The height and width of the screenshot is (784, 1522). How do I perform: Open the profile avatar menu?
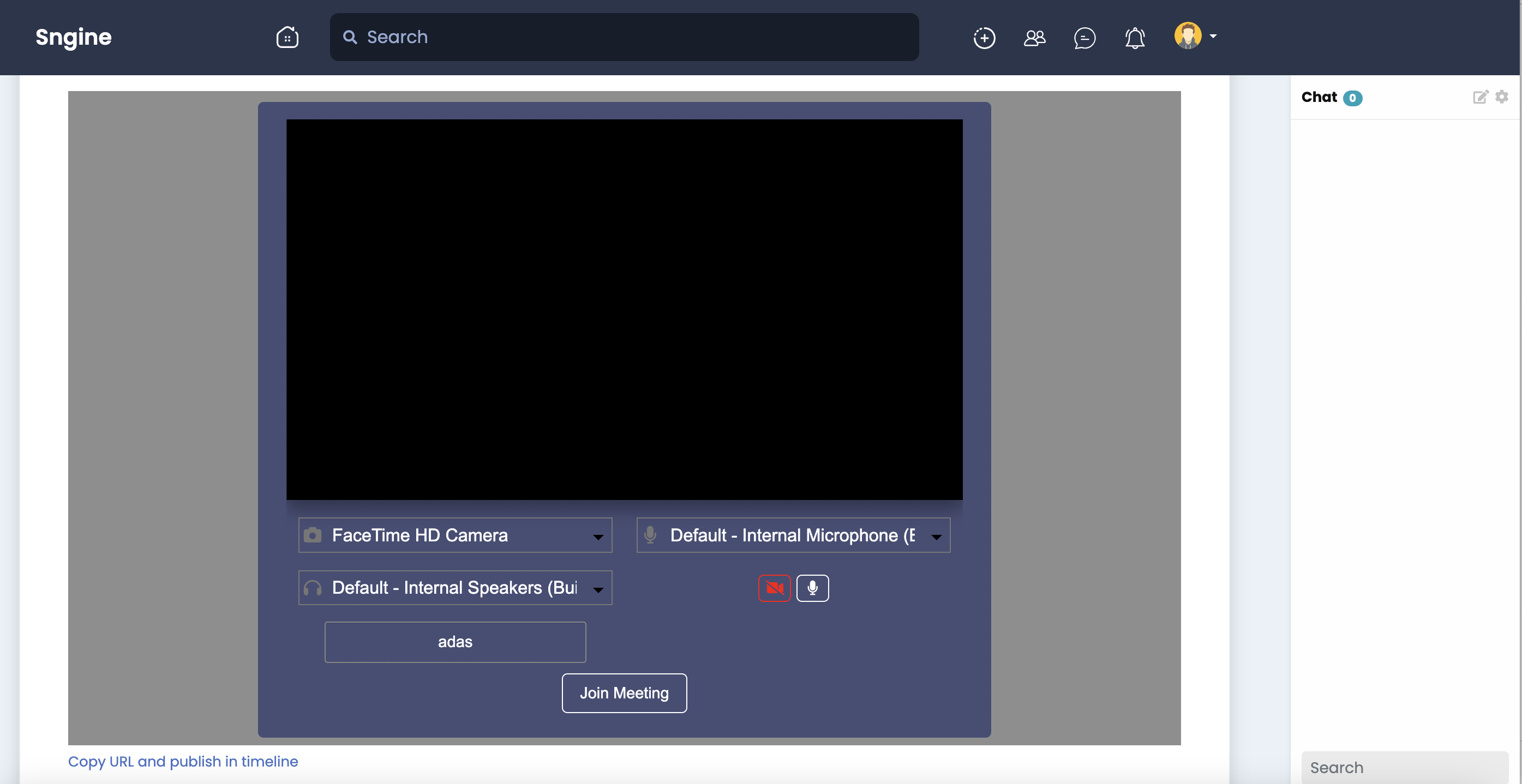[1189, 35]
